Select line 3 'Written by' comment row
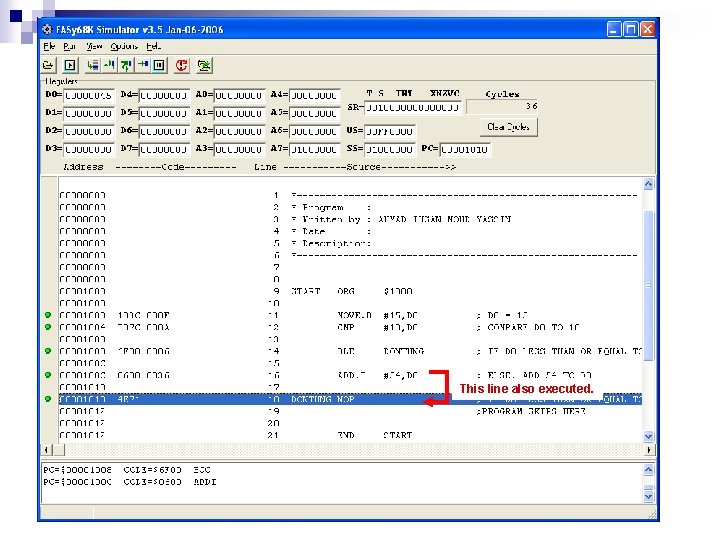 click(350, 219)
